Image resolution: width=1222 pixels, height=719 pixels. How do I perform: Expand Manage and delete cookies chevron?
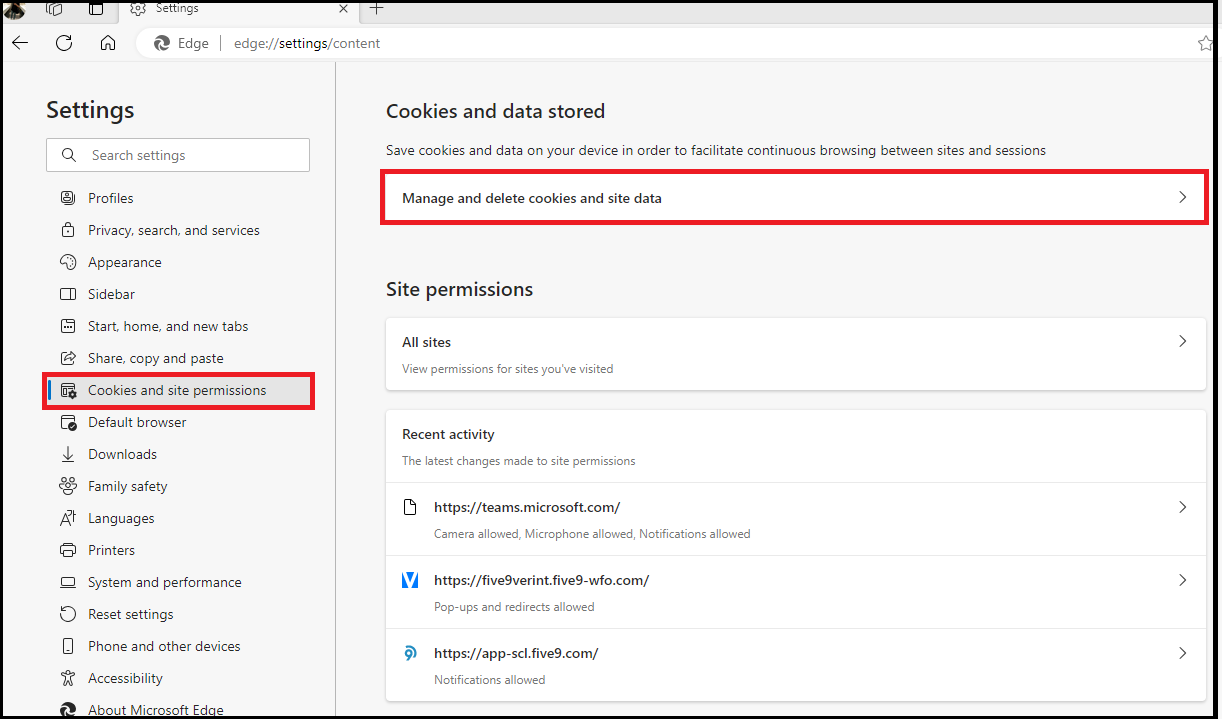point(1182,198)
